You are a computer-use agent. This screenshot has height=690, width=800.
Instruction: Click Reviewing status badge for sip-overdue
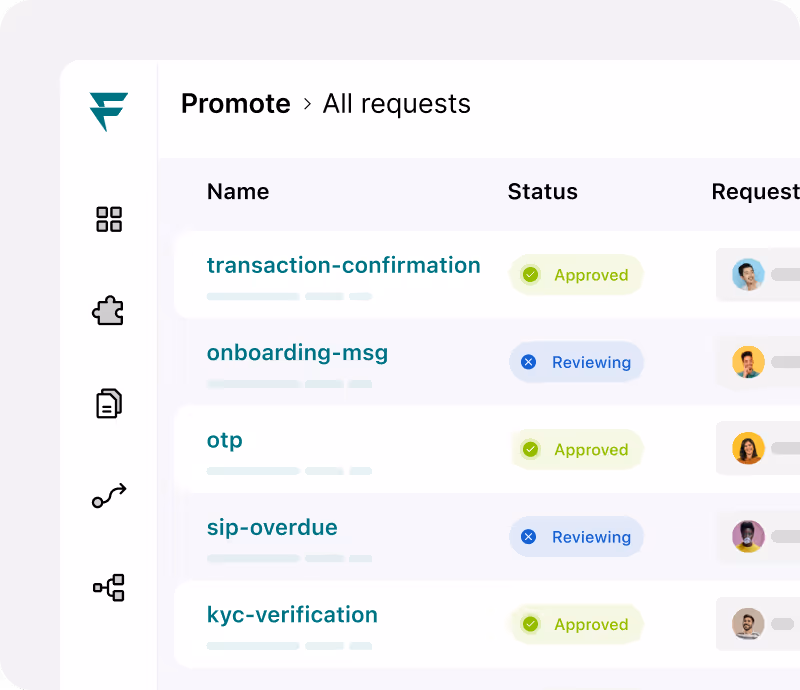pos(576,536)
